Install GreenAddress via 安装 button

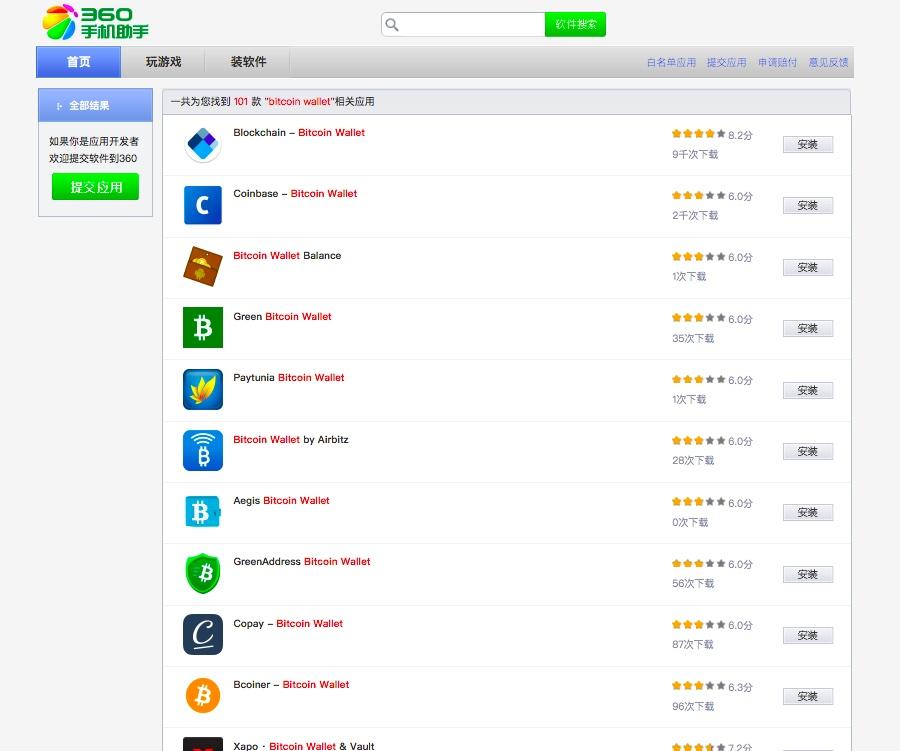tap(808, 574)
